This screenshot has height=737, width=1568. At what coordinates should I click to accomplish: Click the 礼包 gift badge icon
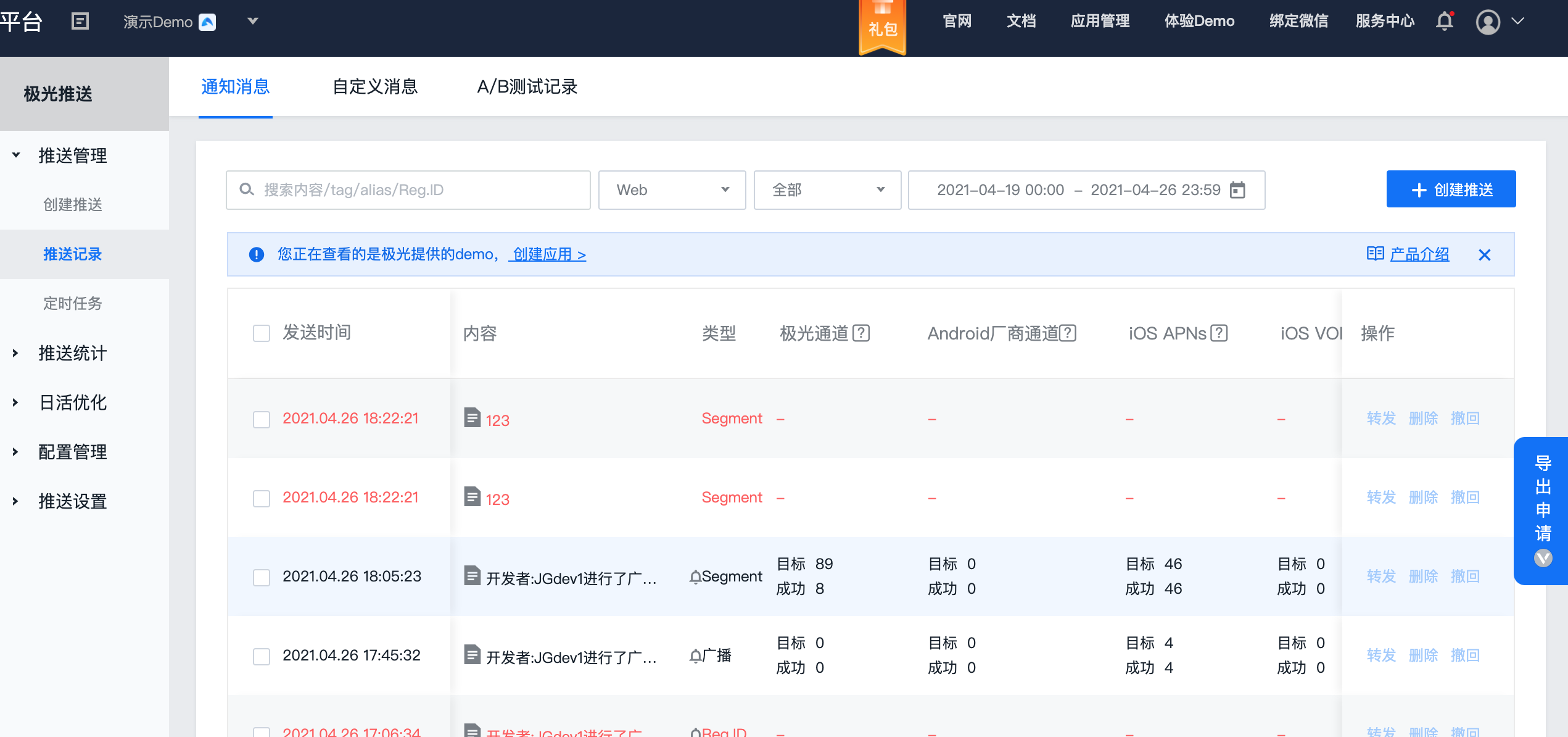pyautogui.click(x=882, y=26)
